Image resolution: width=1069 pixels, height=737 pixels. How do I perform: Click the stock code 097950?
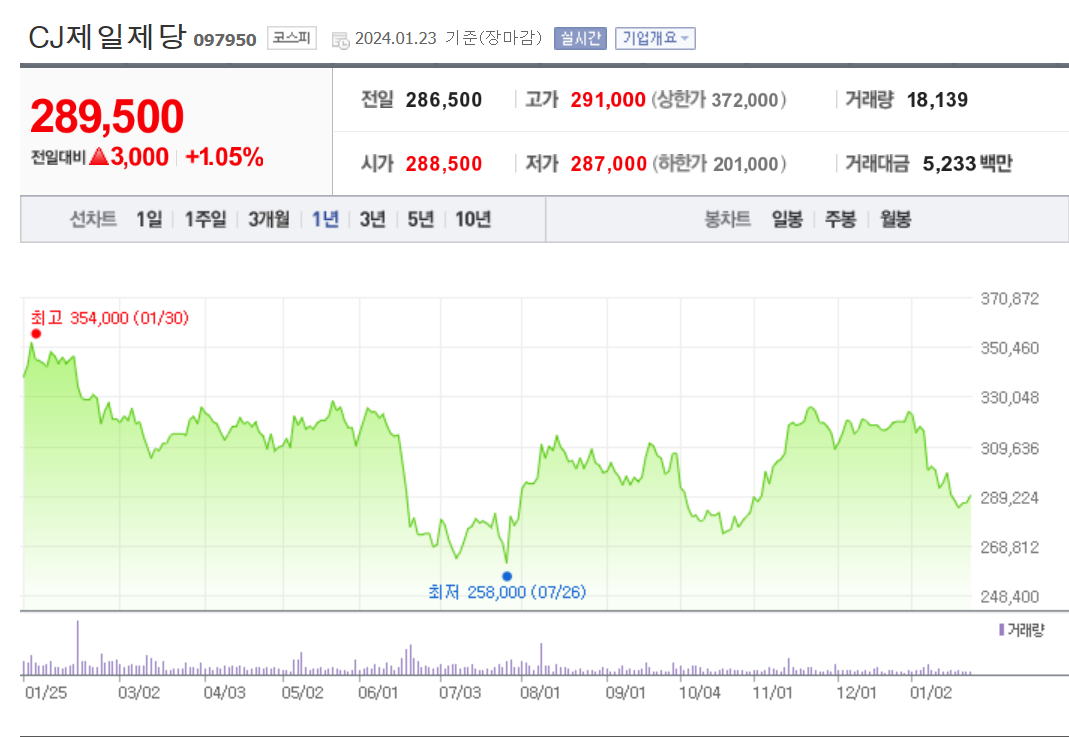coord(225,40)
